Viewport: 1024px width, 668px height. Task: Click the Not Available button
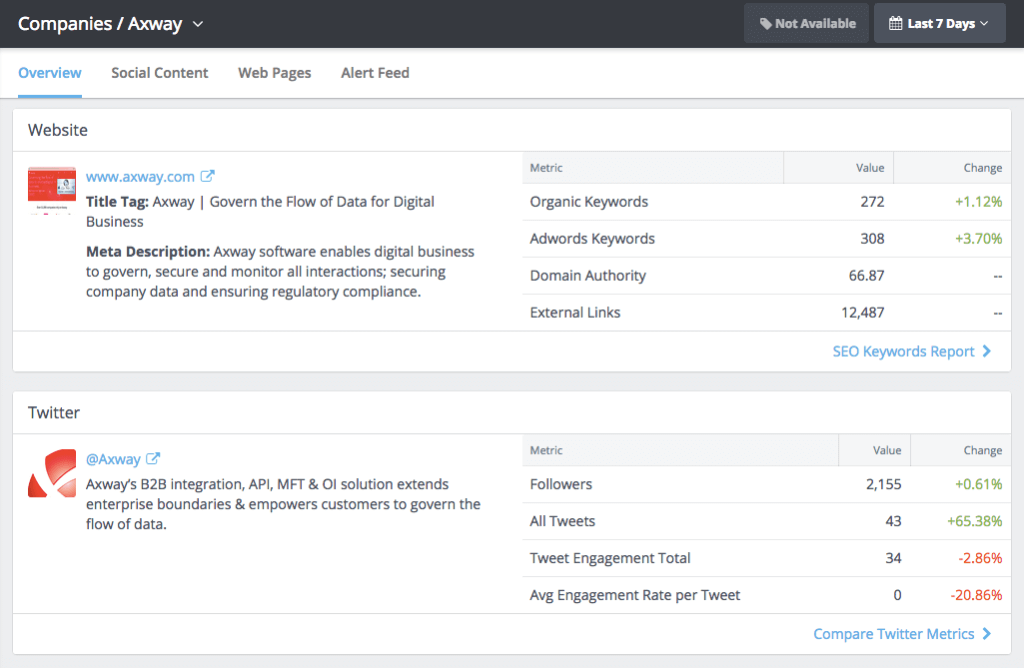(806, 22)
